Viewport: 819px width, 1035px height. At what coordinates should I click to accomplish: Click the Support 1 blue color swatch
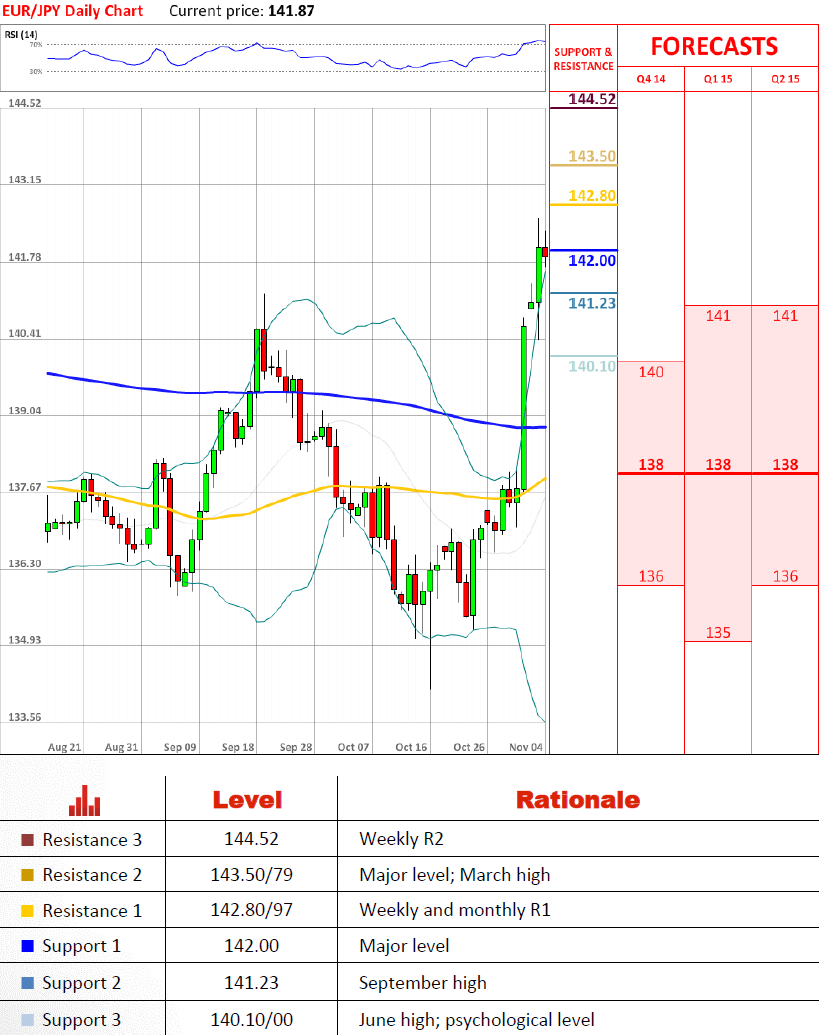(x=27, y=946)
